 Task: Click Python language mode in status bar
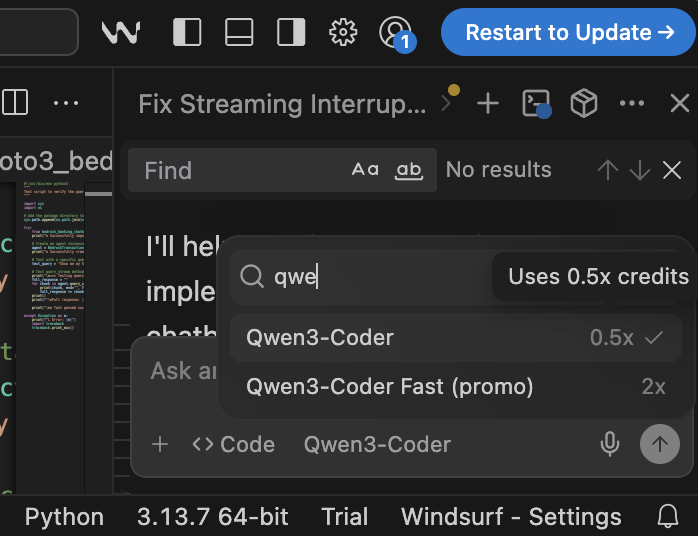(64, 517)
